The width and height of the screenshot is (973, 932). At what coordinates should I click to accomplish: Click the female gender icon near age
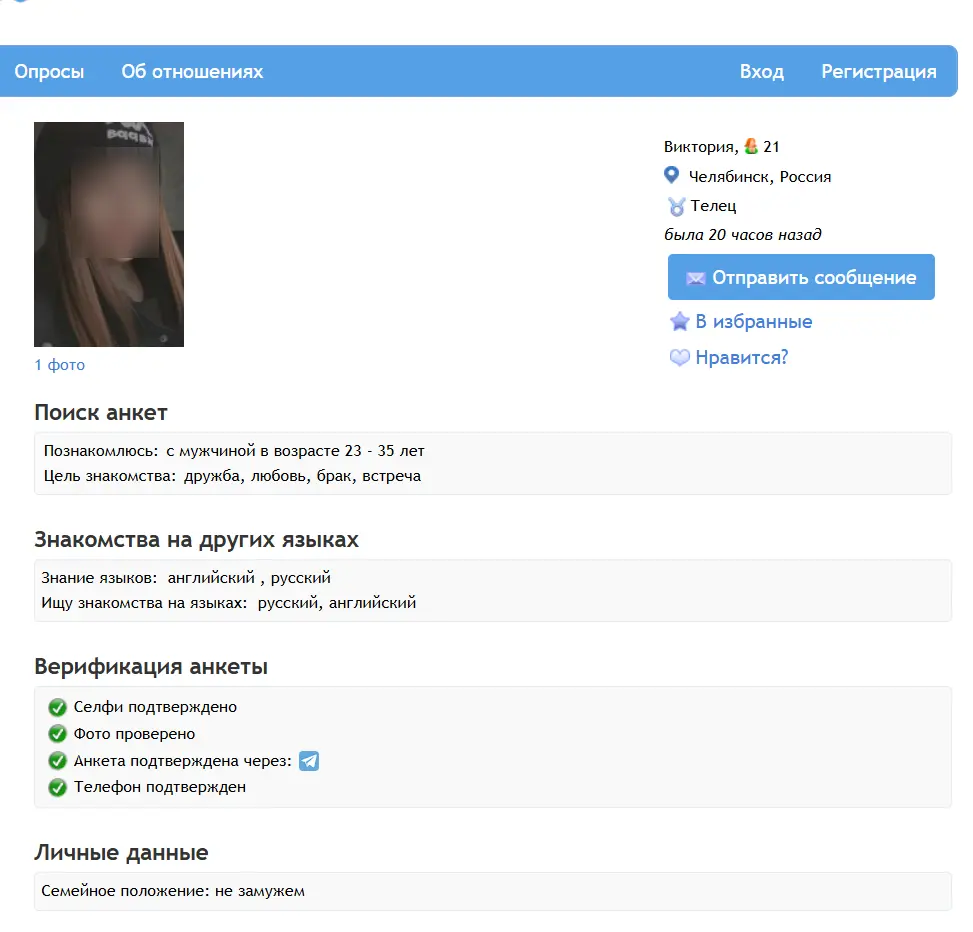(x=752, y=147)
